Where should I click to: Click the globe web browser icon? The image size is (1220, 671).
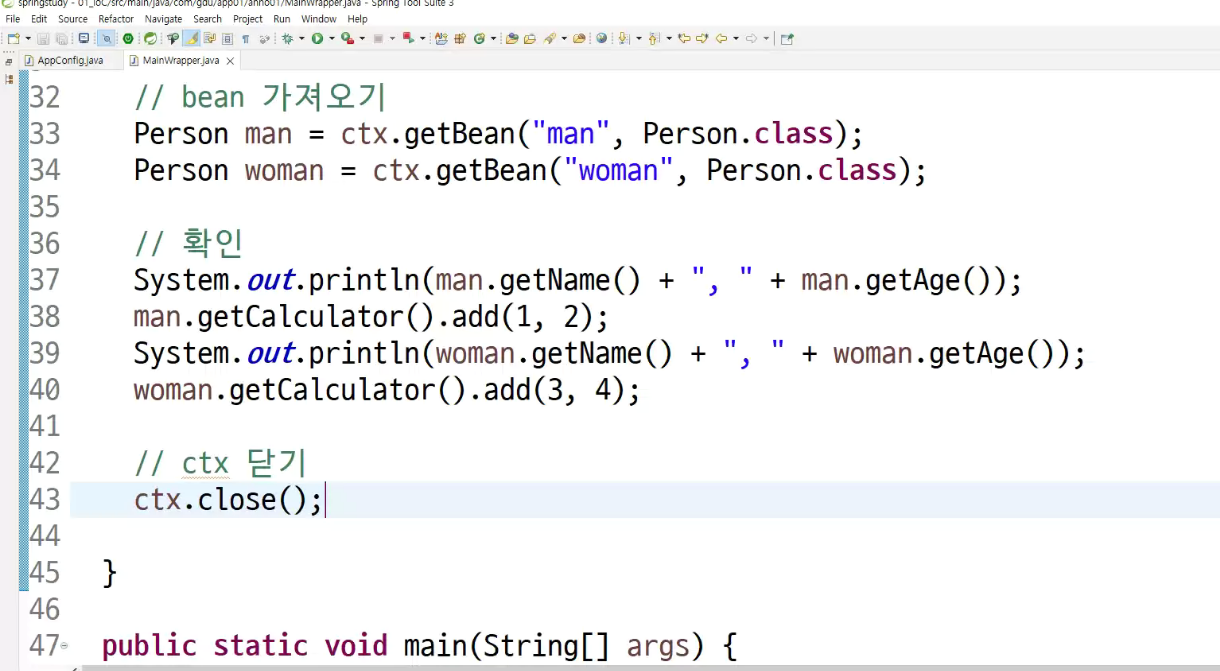coord(602,39)
